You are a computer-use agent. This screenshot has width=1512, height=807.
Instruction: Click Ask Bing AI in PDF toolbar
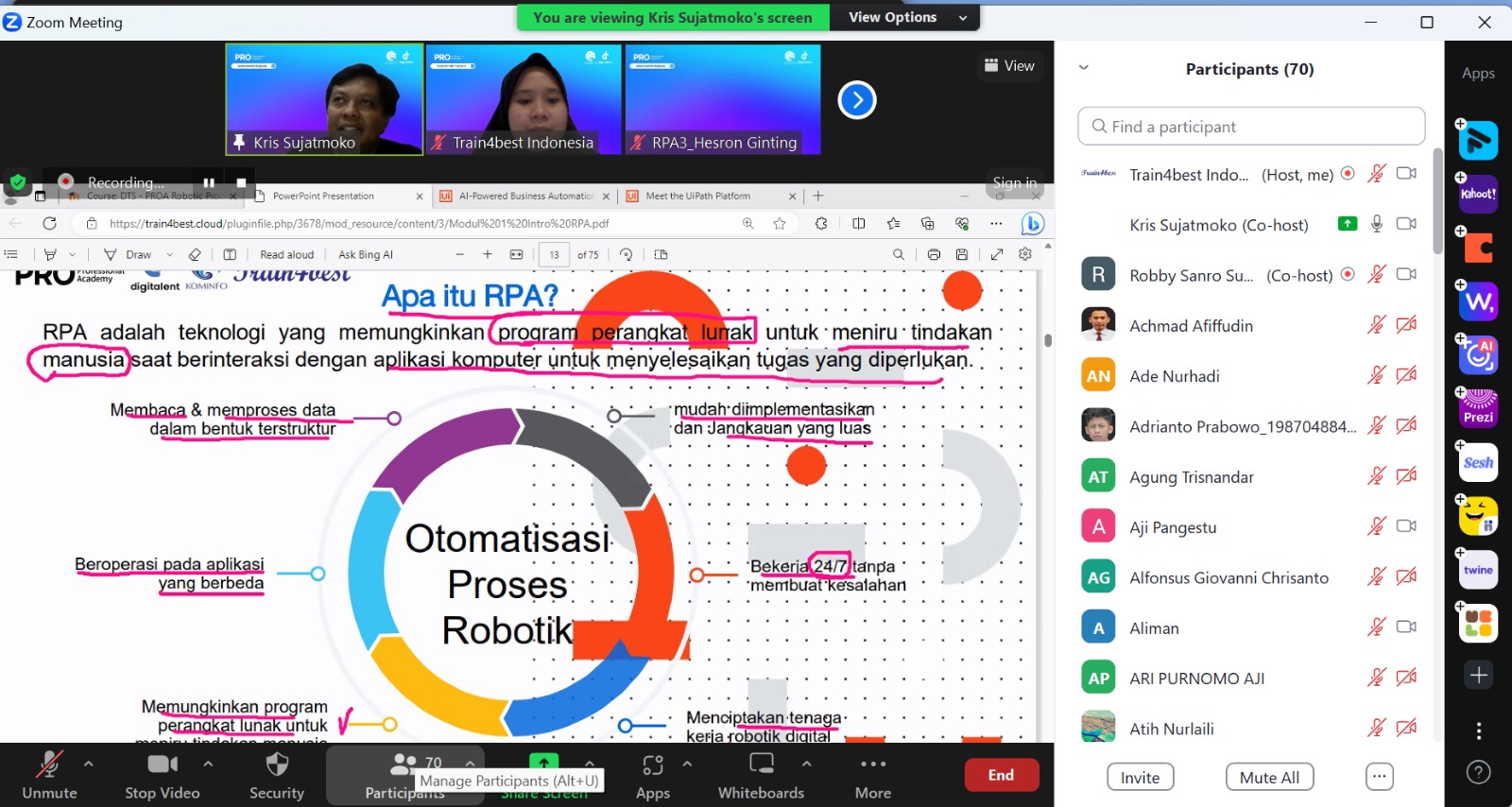pos(366,254)
